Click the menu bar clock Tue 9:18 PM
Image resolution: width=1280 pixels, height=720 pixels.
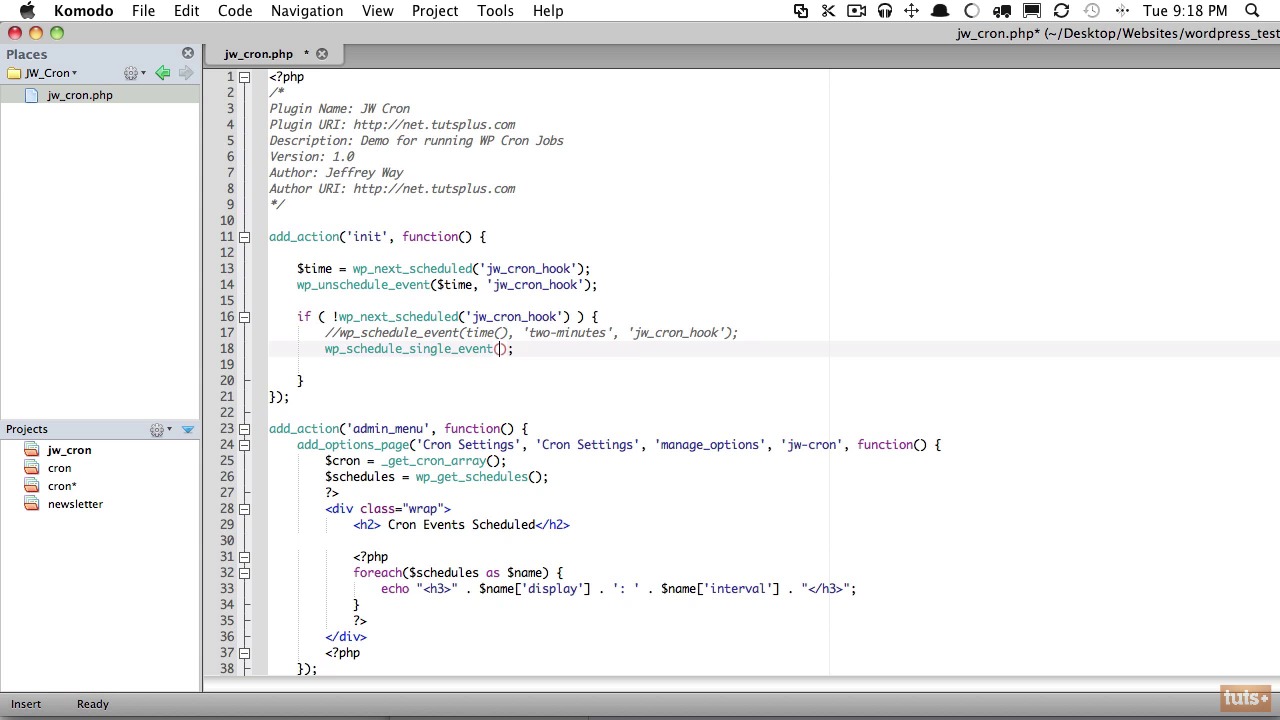(x=1185, y=11)
